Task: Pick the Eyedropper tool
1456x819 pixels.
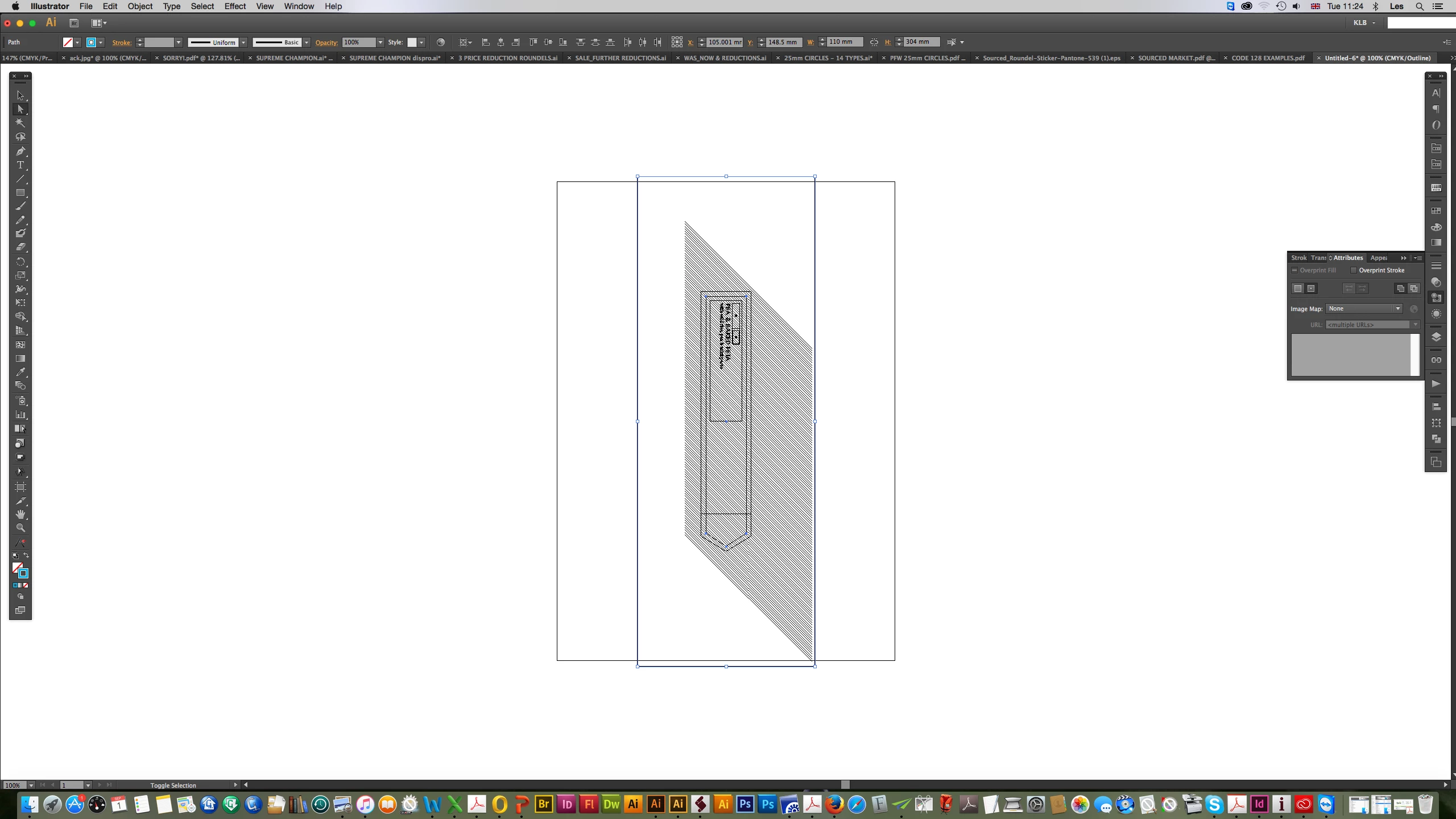Action: point(20,372)
